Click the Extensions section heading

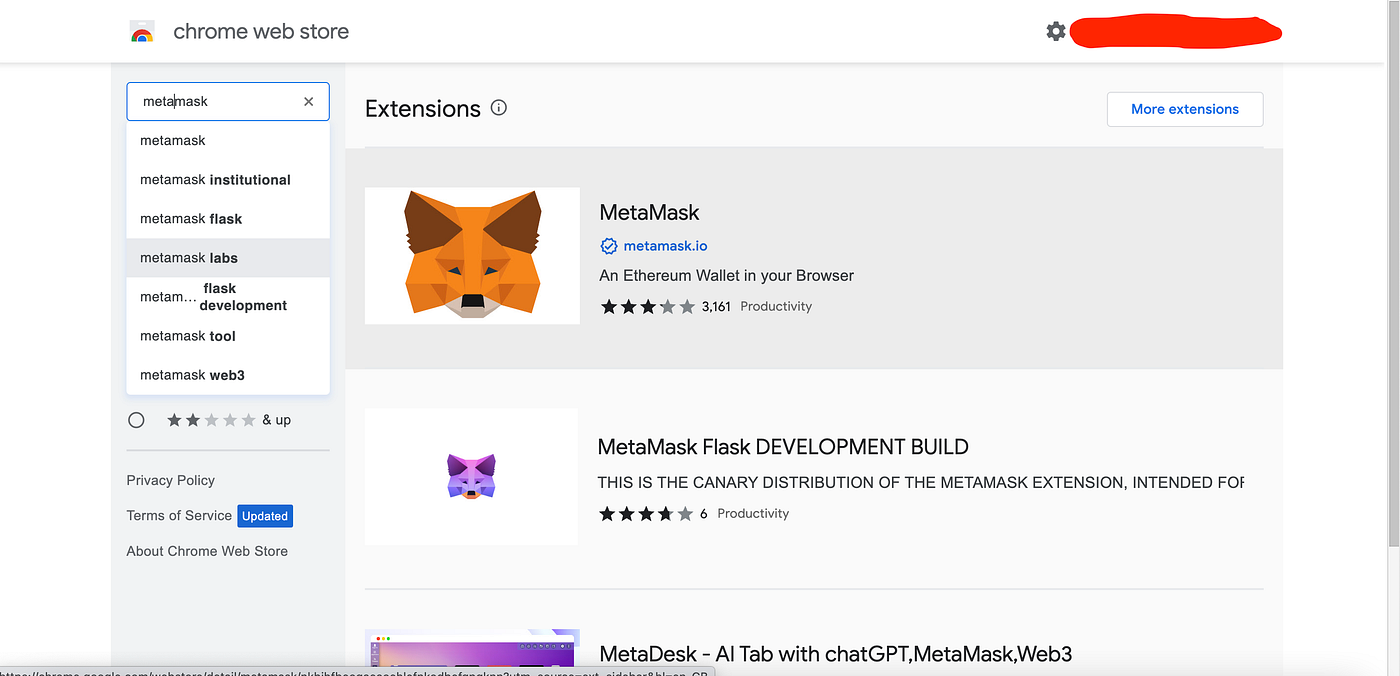pyautogui.click(x=423, y=109)
